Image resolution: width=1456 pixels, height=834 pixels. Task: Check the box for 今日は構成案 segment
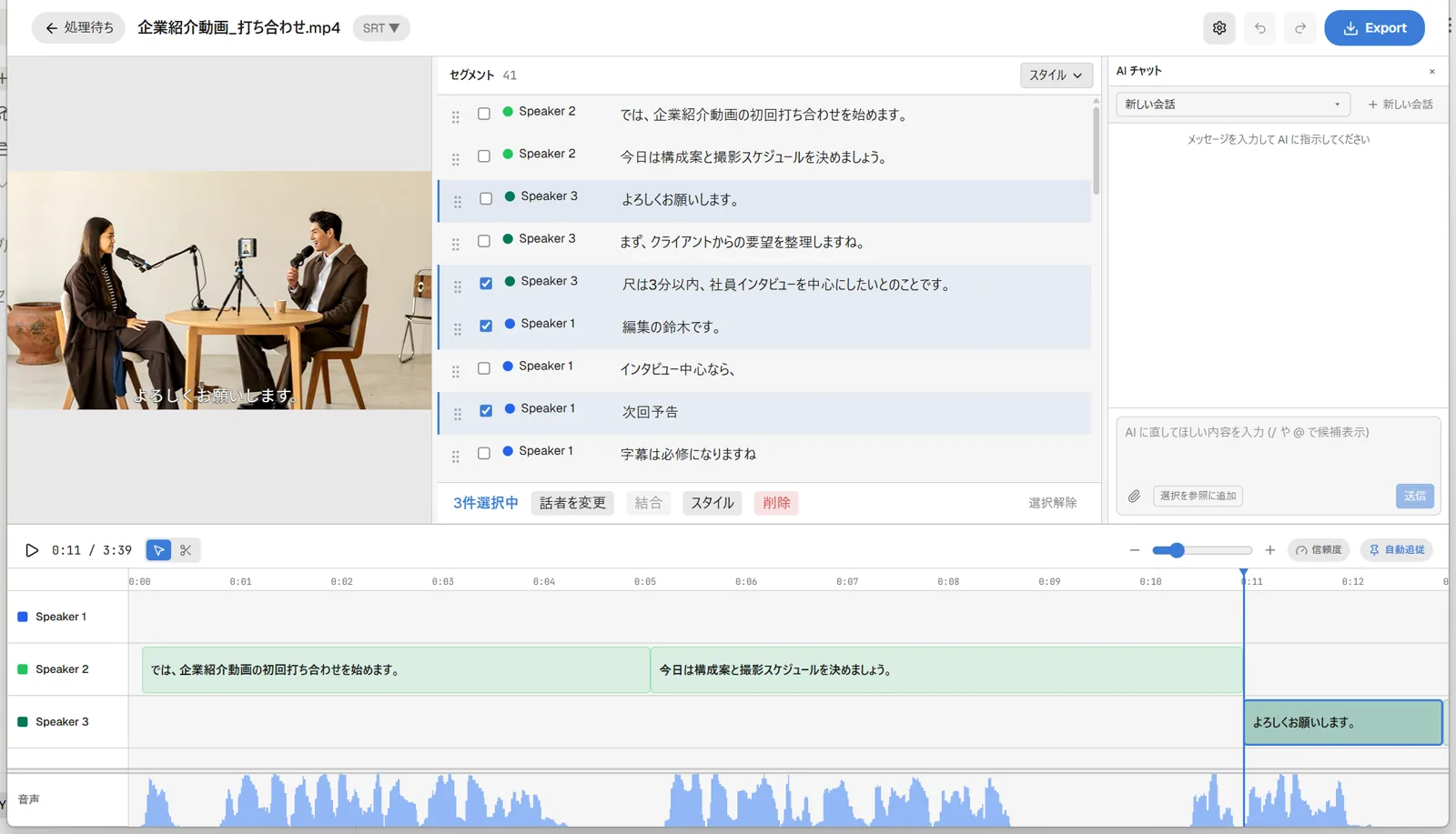[484, 156]
